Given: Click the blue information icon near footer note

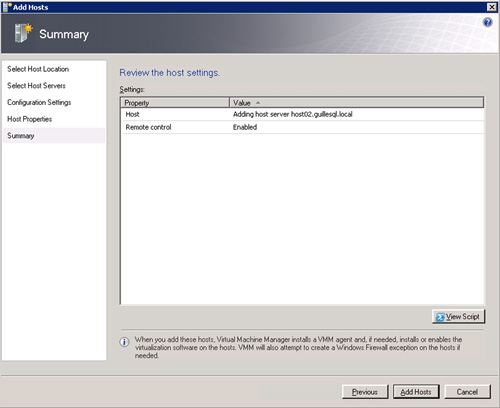Looking at the screenshot, I should (124, 342).
